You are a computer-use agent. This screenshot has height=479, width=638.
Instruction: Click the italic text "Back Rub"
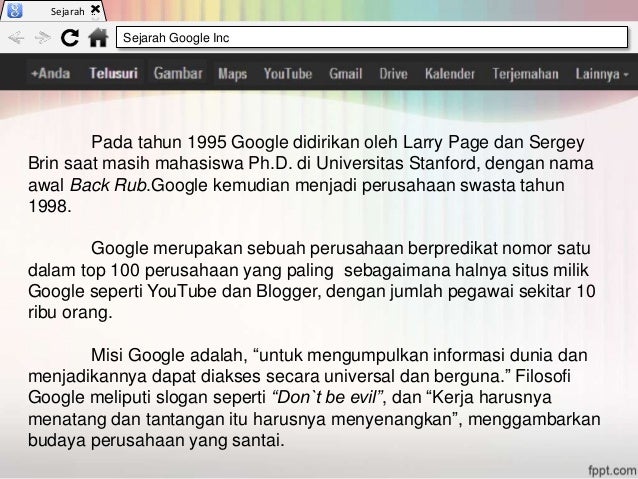click(109, 185)
